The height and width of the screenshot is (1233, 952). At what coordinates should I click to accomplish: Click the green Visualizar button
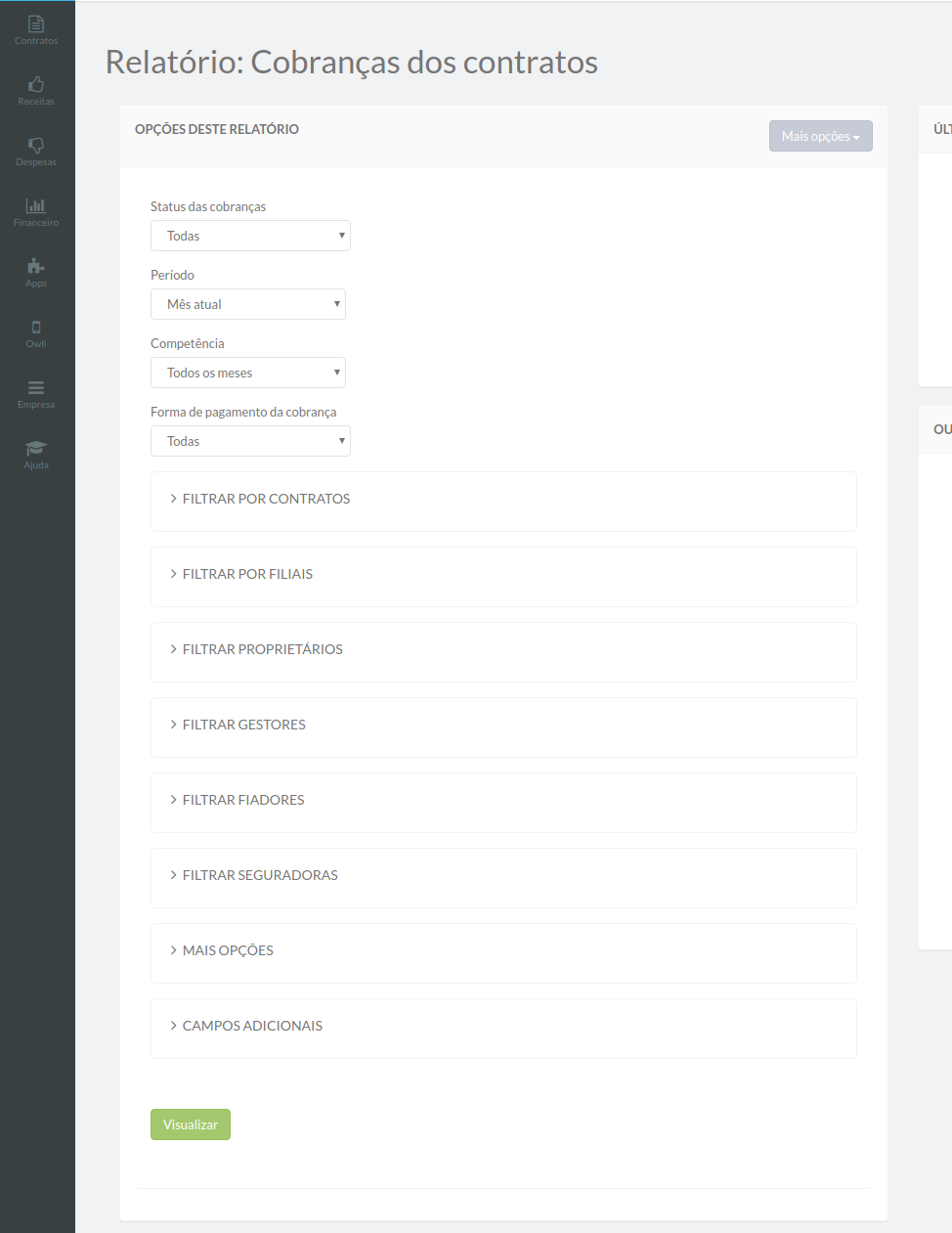click(x=191, y=1124)
